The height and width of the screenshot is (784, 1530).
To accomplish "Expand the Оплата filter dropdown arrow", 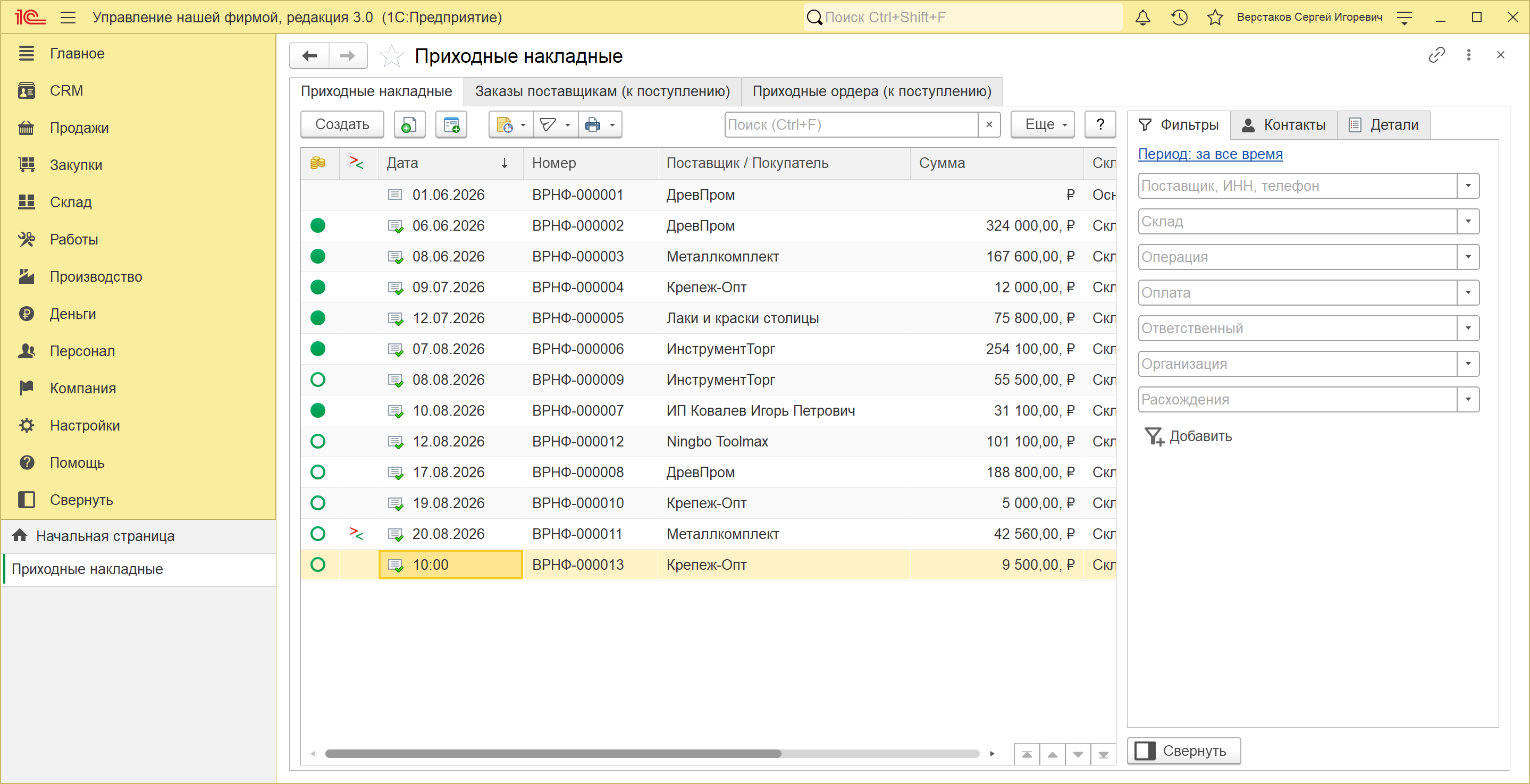I will [x=1468, y=293].
